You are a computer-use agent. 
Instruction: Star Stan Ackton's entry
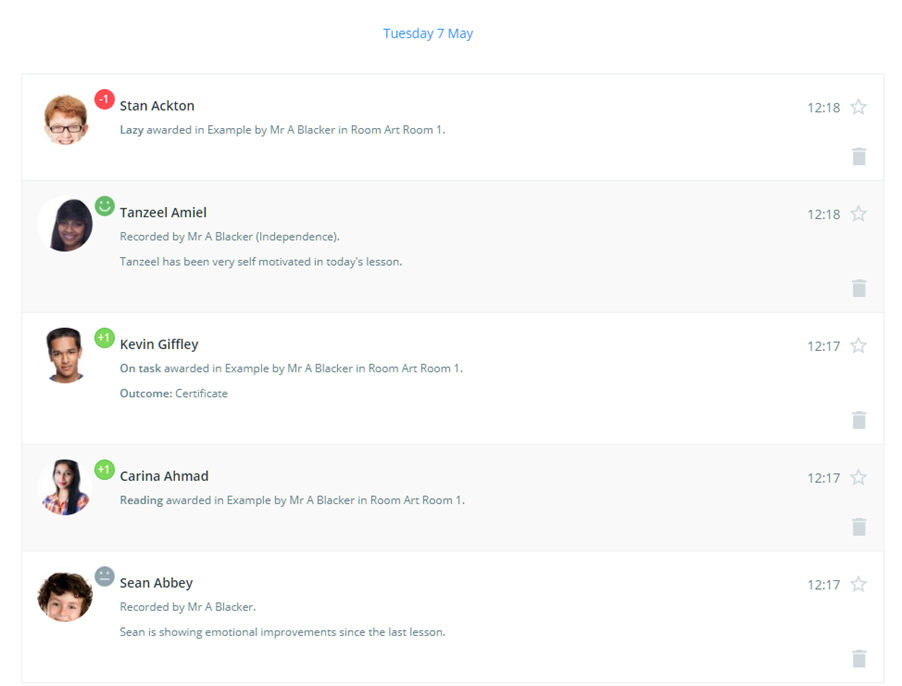click(859, 107)
